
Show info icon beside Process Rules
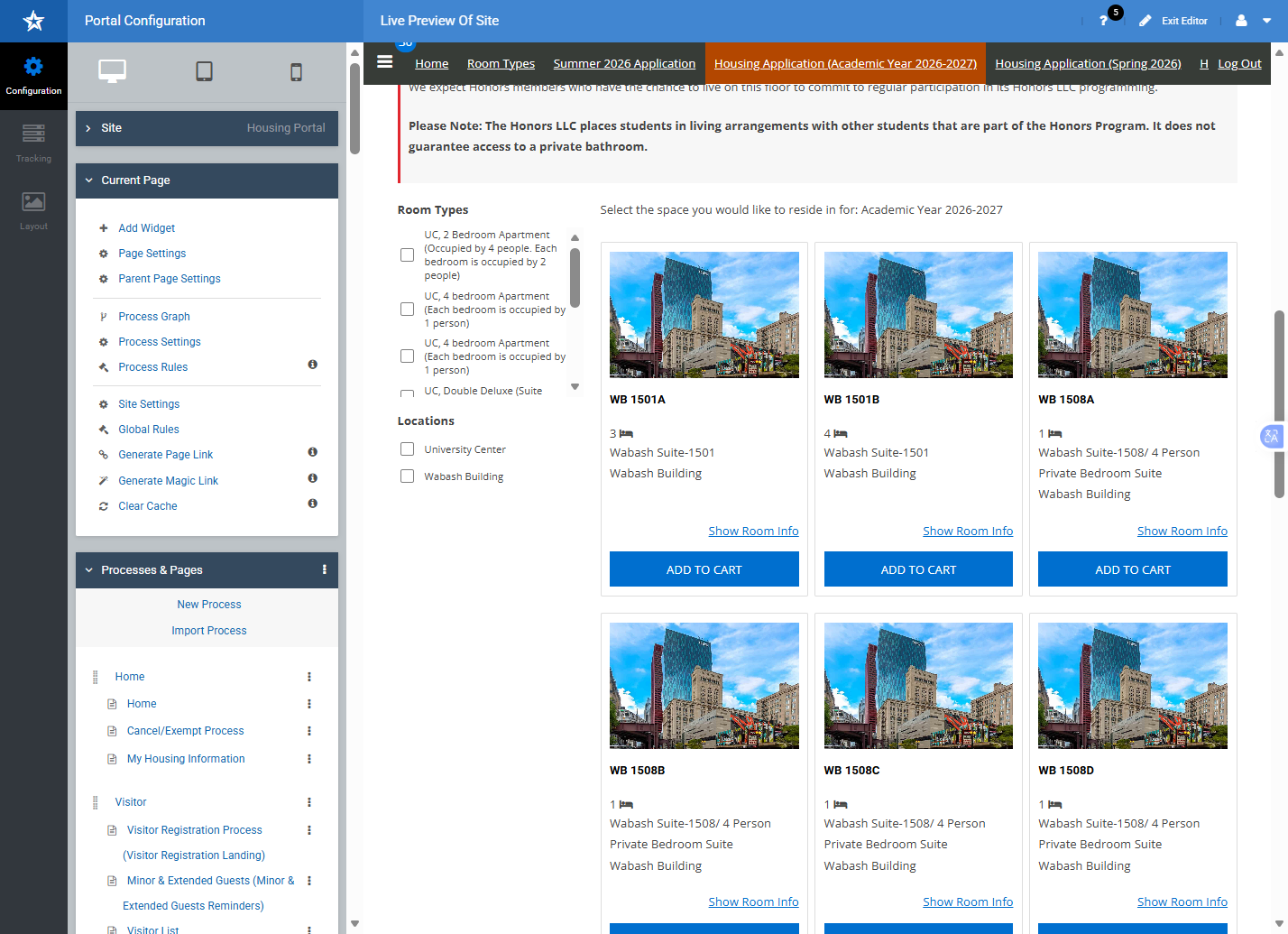(x=312, y=365)
